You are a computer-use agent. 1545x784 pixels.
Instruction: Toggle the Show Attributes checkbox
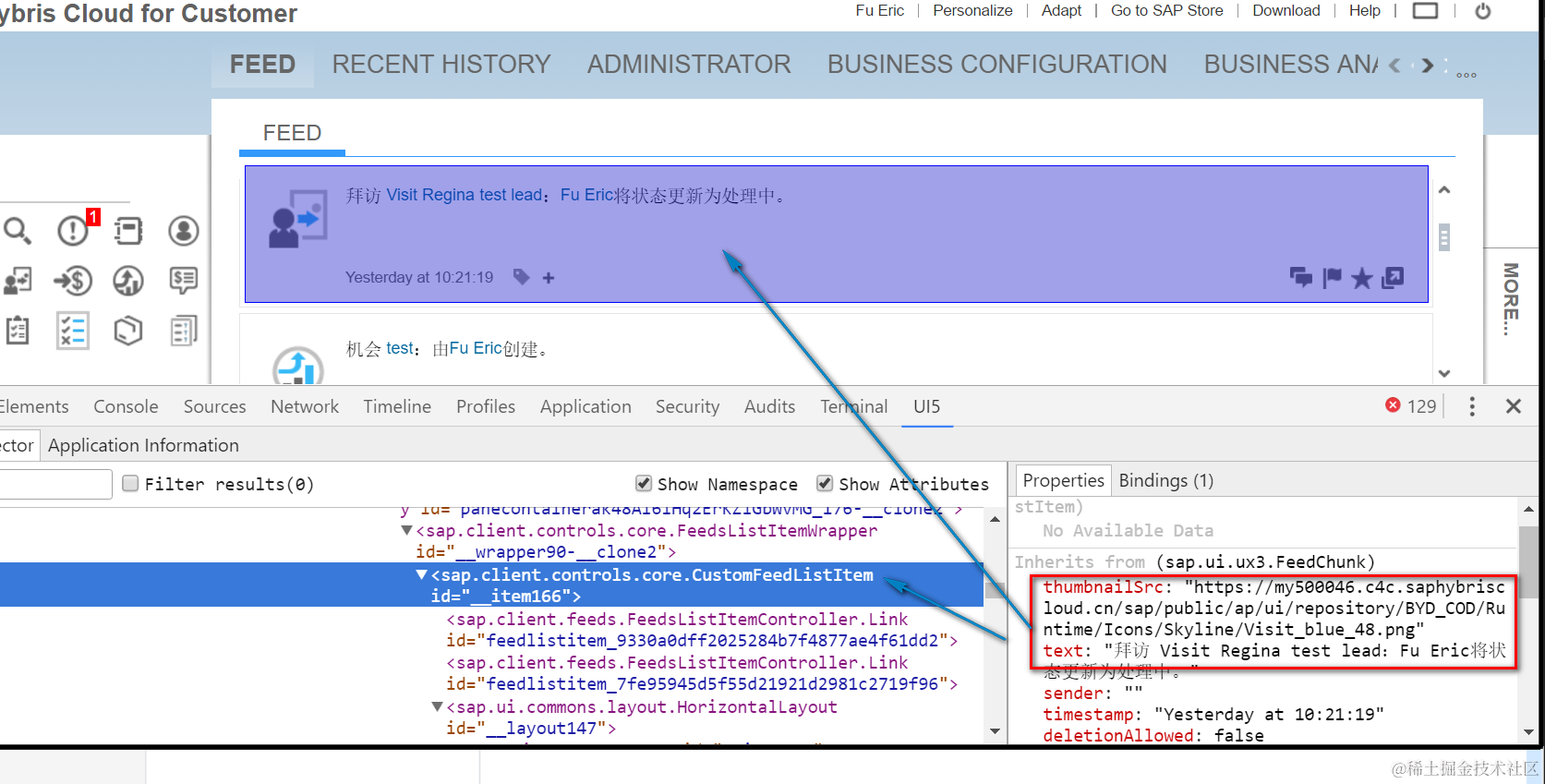[x=825, y=483]
